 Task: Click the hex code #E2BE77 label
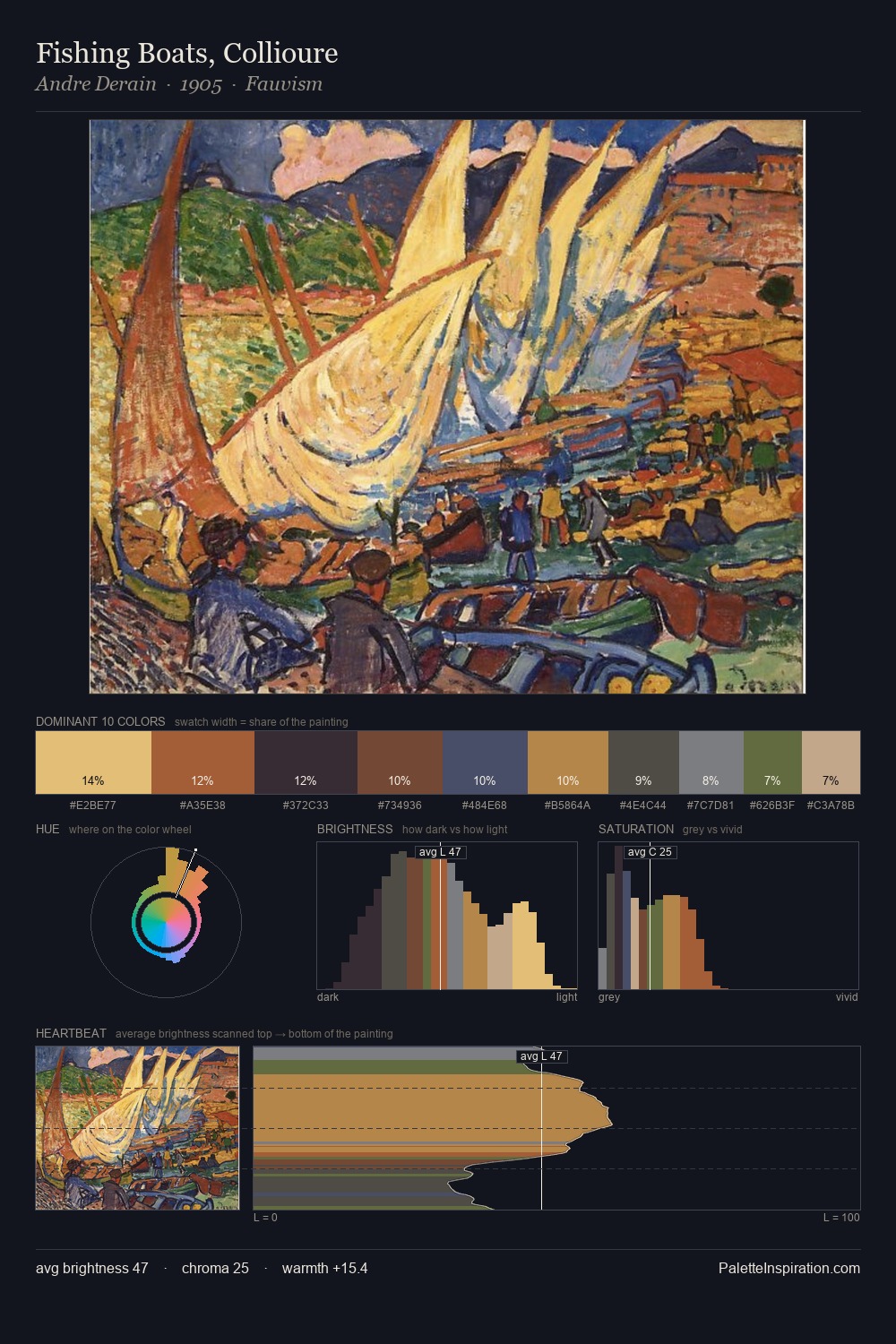point(93,806)
